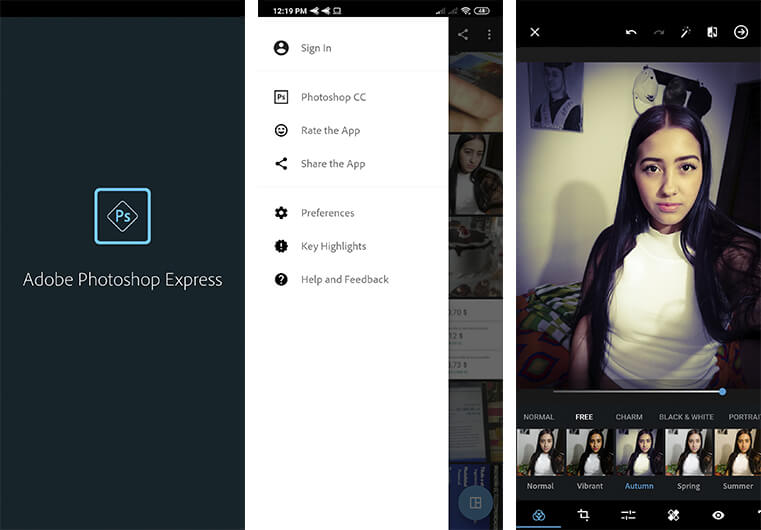The image size is (761, 530).
Task: Apply auto-enhance magic wand
Action: (685, 32)
